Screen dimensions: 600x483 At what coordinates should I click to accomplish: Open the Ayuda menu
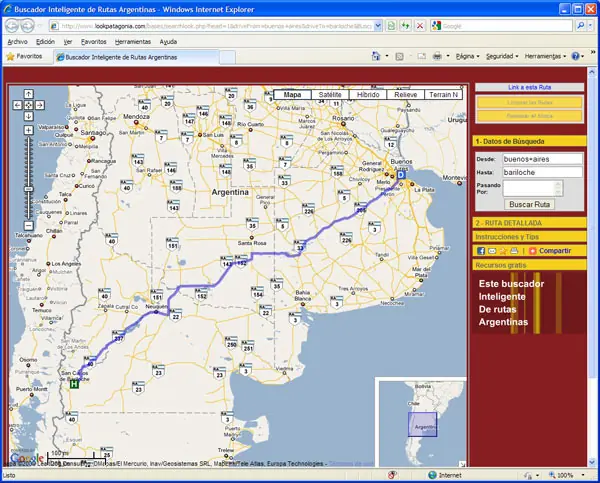click(x=168, y=41)
